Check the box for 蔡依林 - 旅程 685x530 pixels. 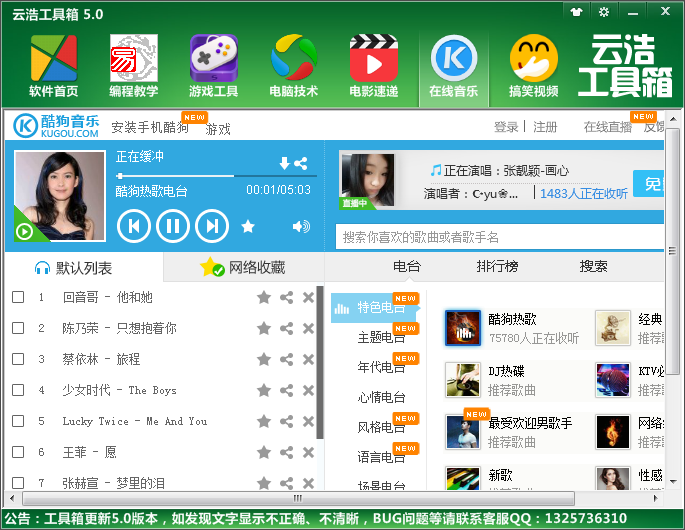(x=18, y=359)
